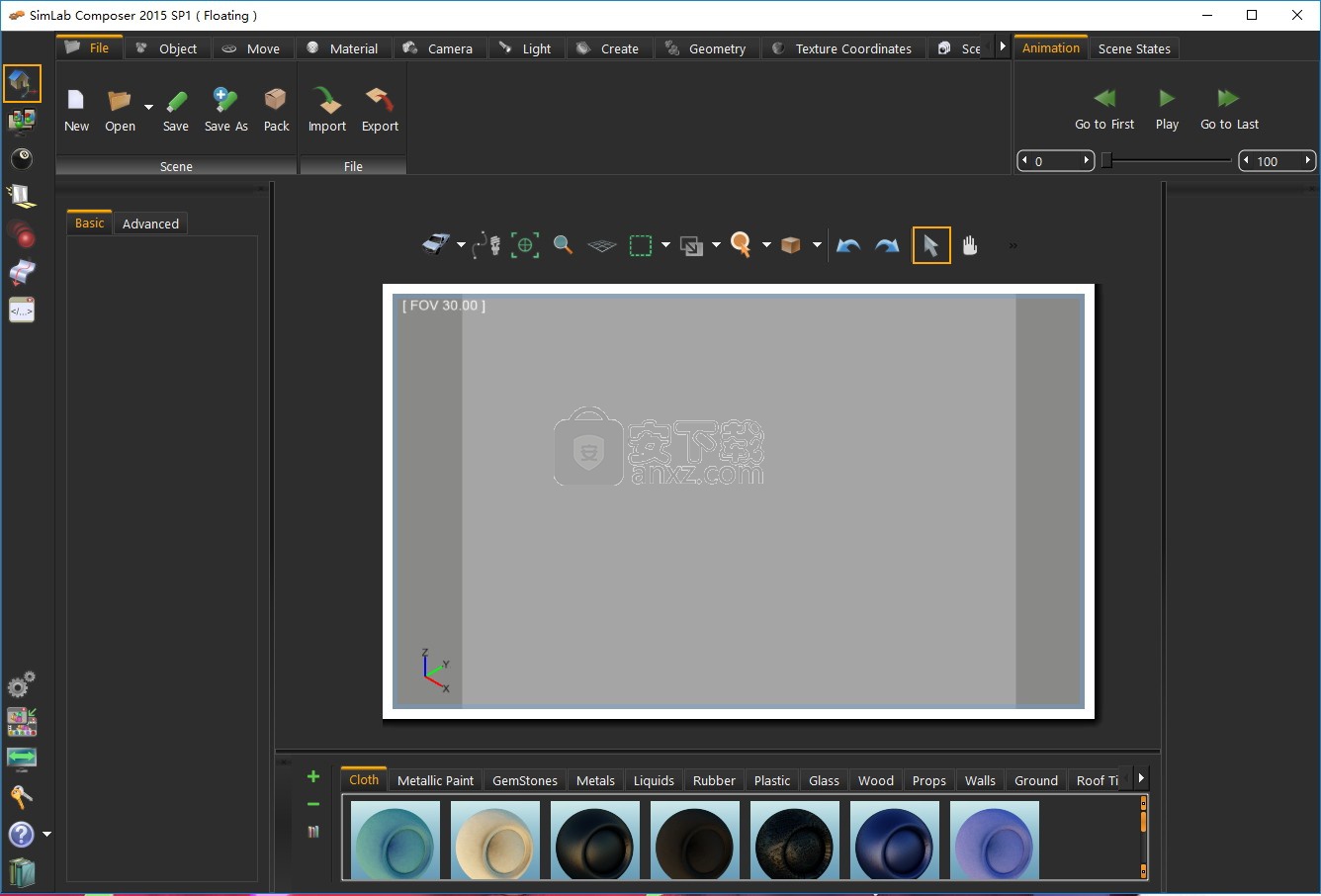Switch to the Material ribbon tab
This screenshot has height=896, width=1321.
[x=342, y=48]
